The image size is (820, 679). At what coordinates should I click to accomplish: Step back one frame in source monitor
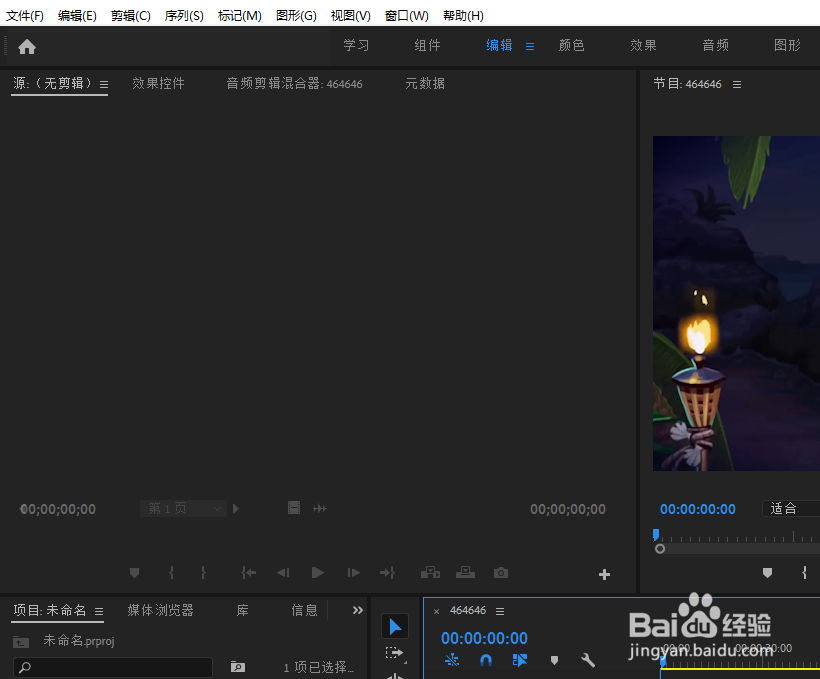pyautogui.click(x=283, y=573)
